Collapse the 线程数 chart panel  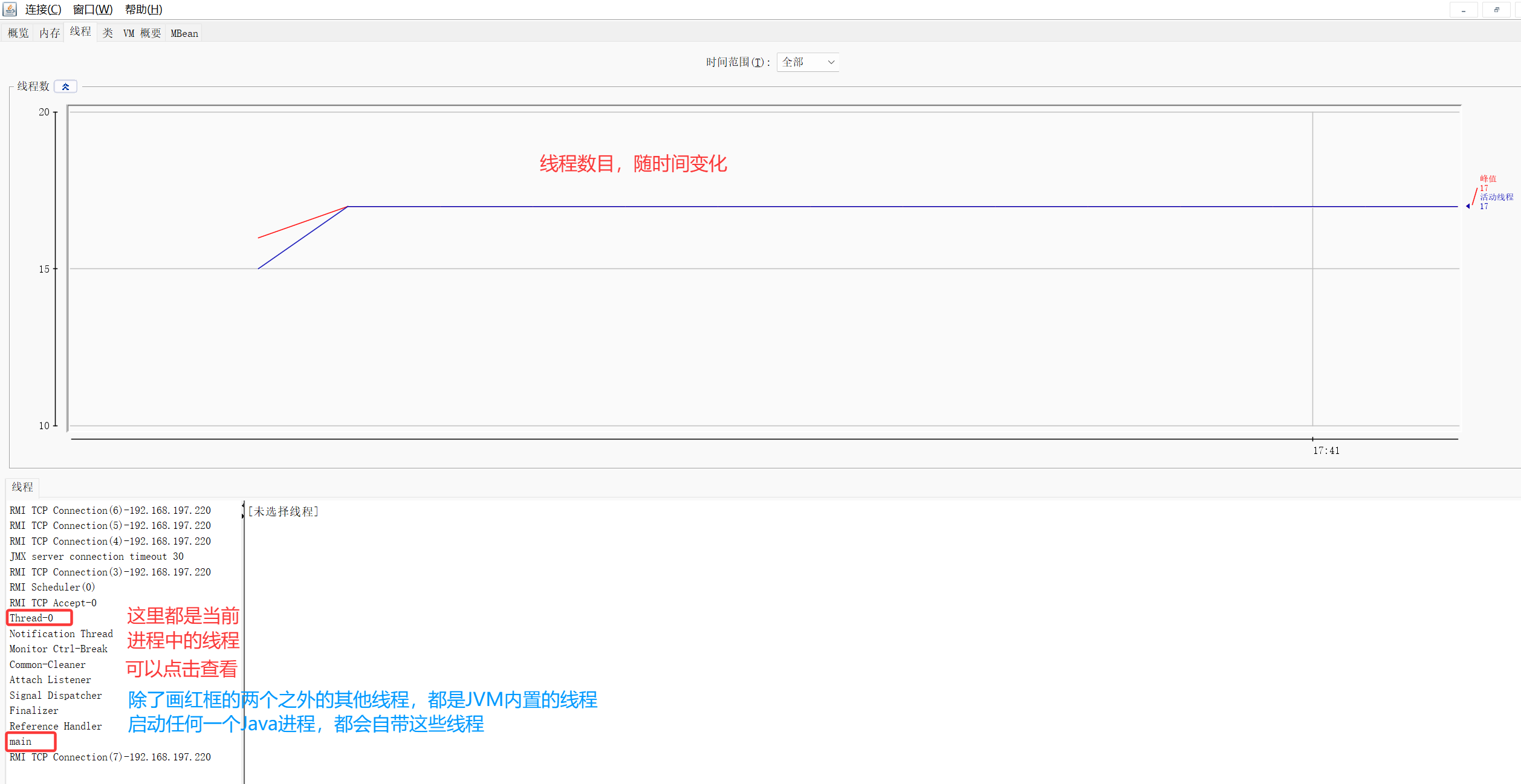65,86
